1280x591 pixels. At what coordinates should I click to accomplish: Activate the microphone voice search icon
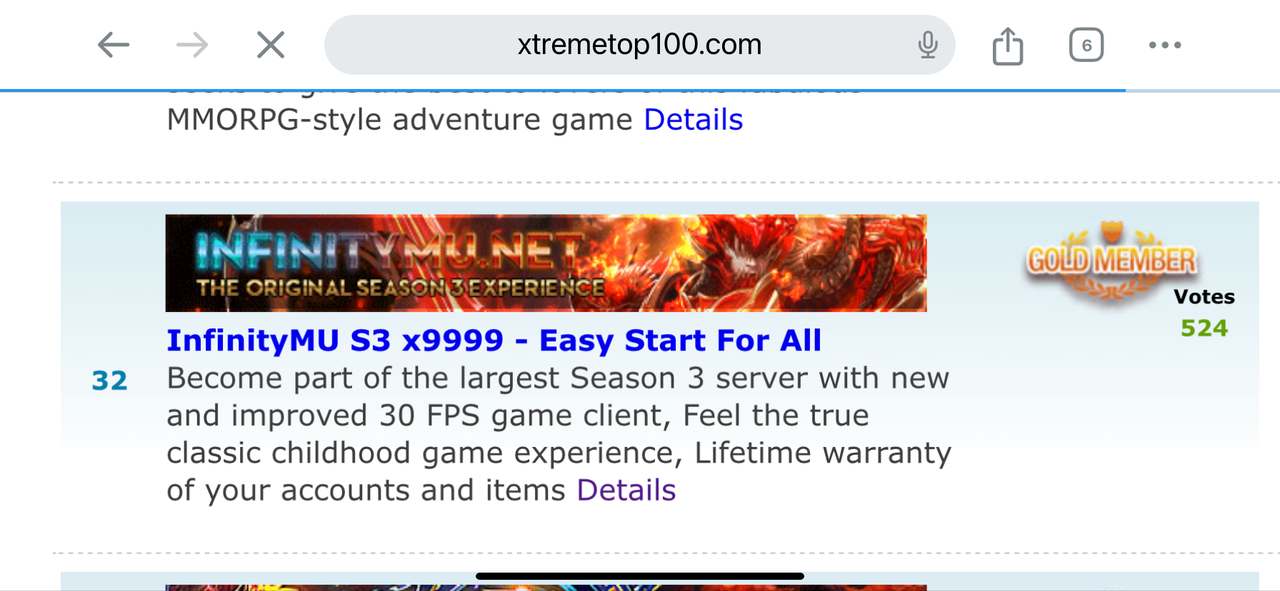928,45
